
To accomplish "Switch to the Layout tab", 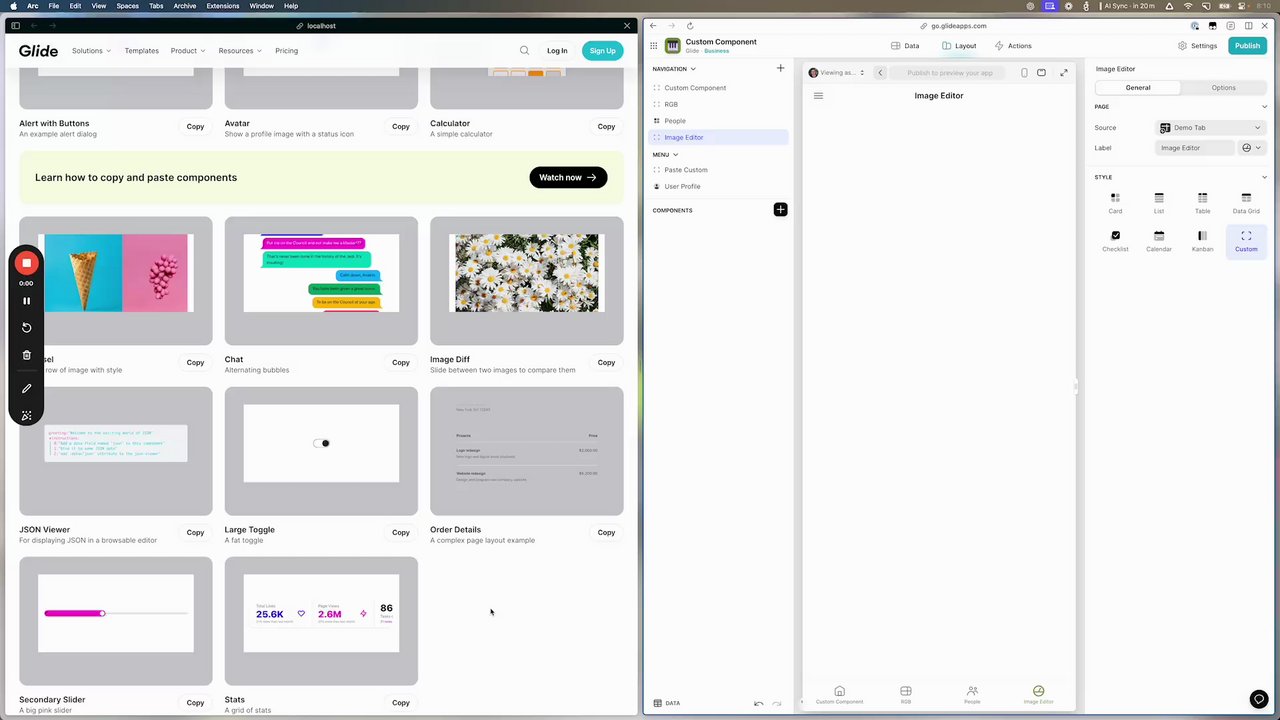I will pos(959,46).
